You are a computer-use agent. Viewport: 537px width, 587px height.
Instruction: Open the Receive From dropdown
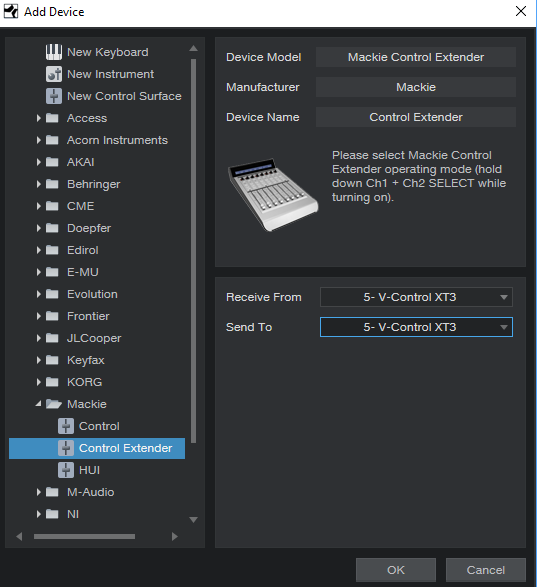(416, 297)
